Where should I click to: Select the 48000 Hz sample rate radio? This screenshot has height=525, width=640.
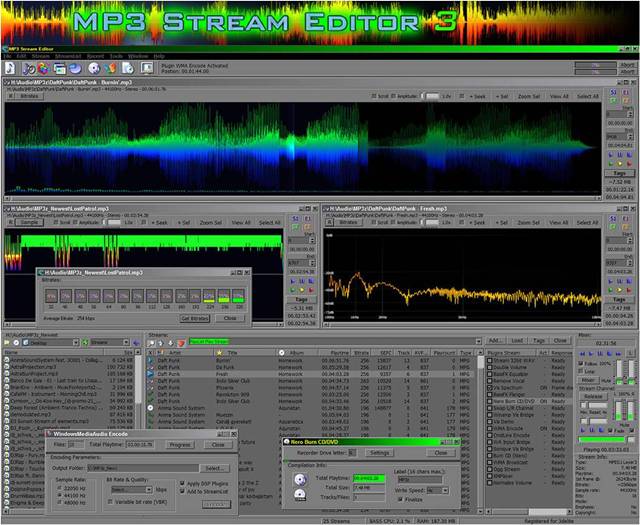[x=60, y=503]
